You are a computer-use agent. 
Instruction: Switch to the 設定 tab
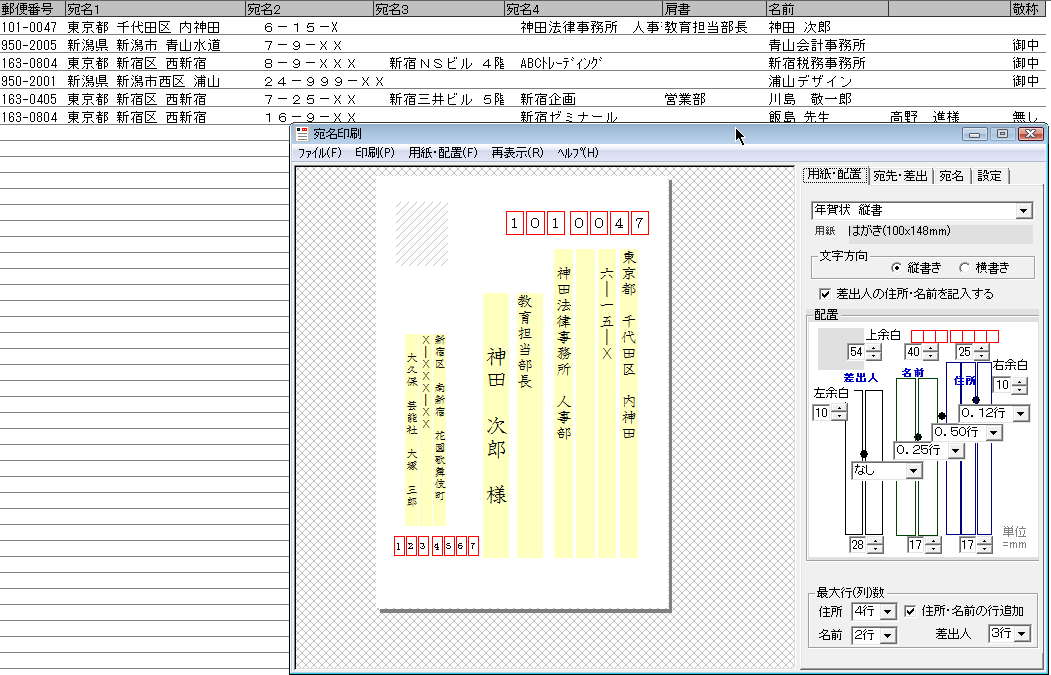coord(989,176)
